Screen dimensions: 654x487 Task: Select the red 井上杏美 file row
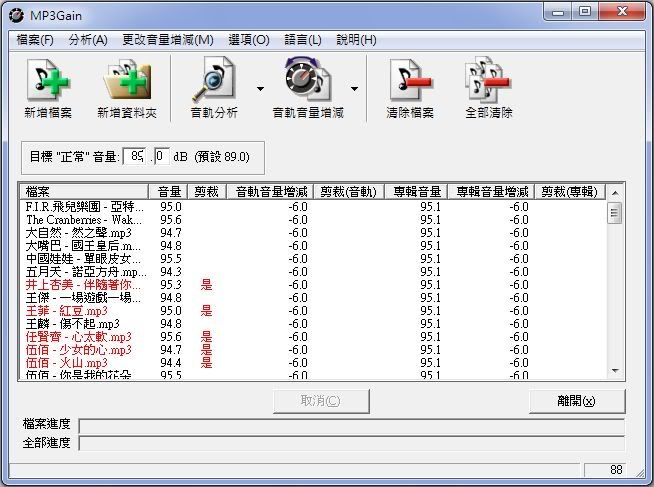(x=313, y=285)
